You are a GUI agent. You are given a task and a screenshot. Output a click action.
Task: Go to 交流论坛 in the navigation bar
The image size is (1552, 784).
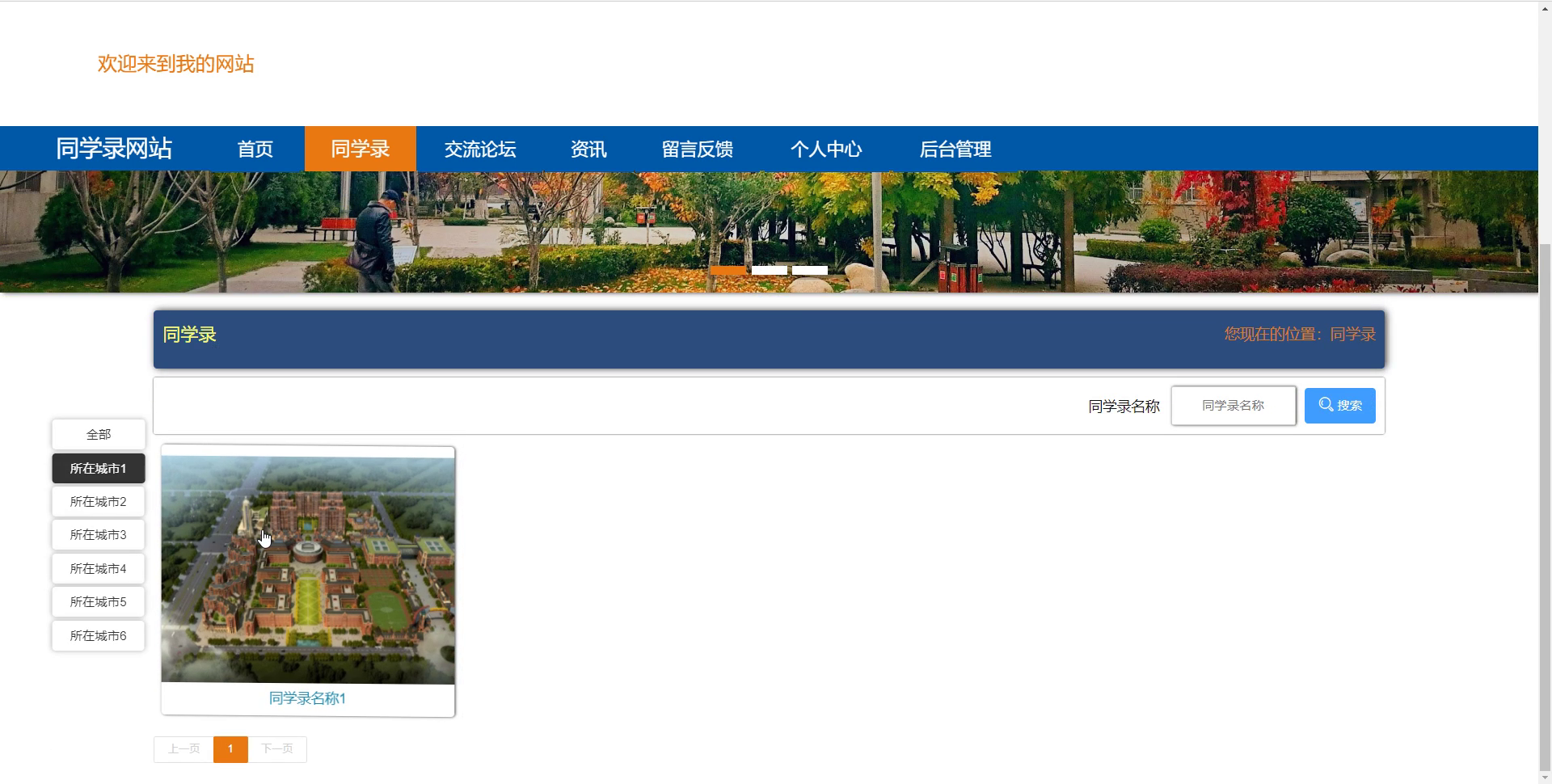tap(480, 149)
